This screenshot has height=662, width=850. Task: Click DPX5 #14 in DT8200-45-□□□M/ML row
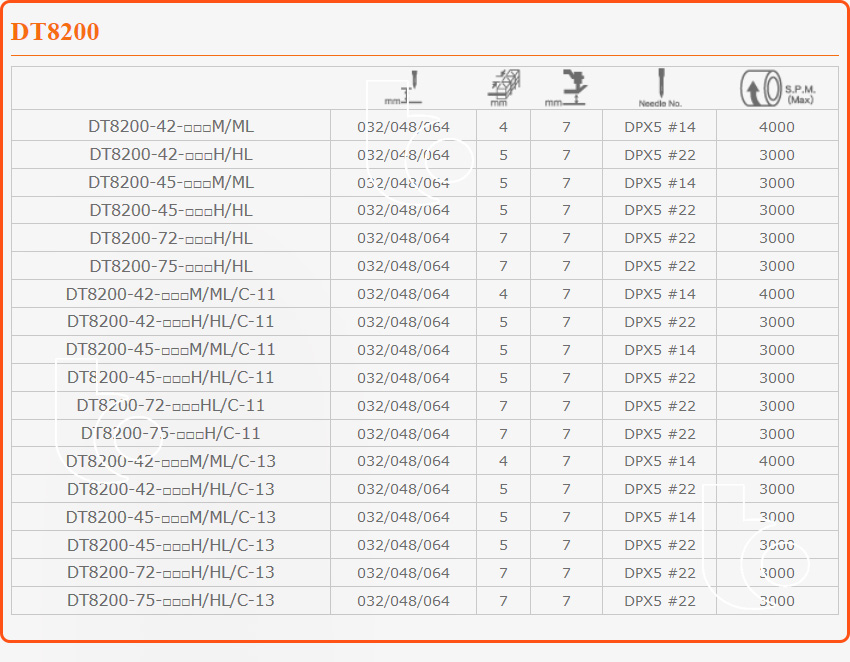(x=660, y=183)
